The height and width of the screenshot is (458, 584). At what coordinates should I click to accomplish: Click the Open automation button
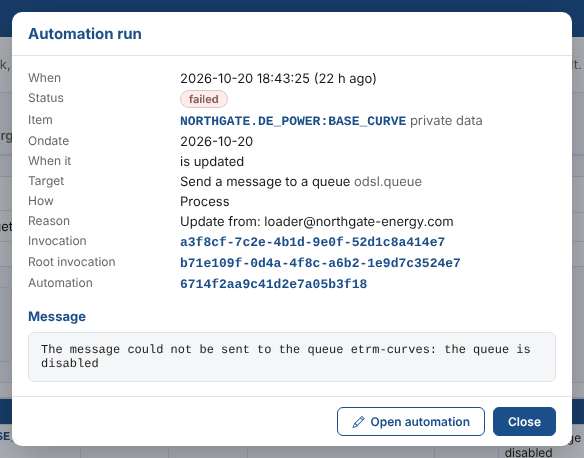[x=411, y=422]
